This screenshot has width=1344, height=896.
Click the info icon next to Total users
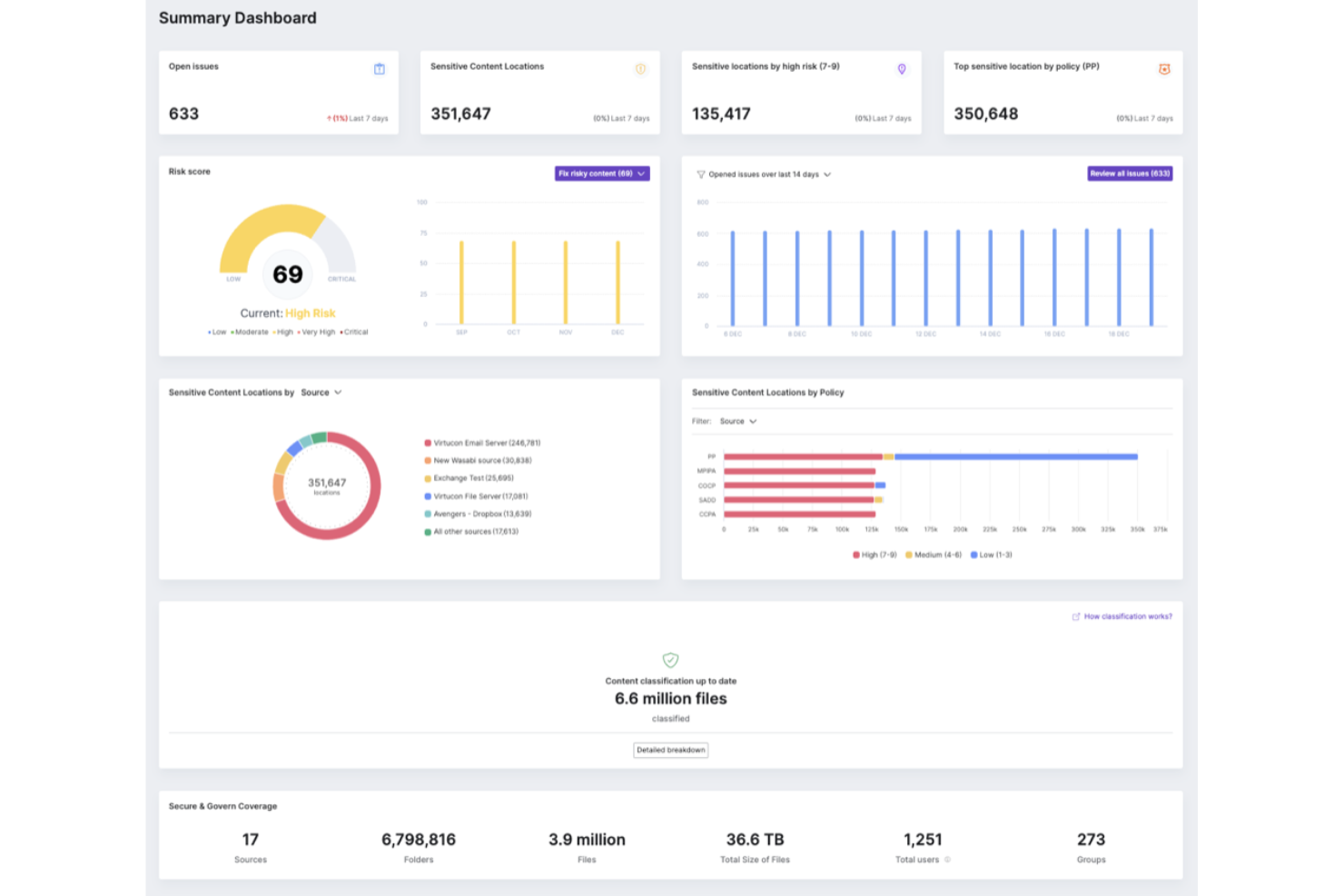click(x=947, y=860)
